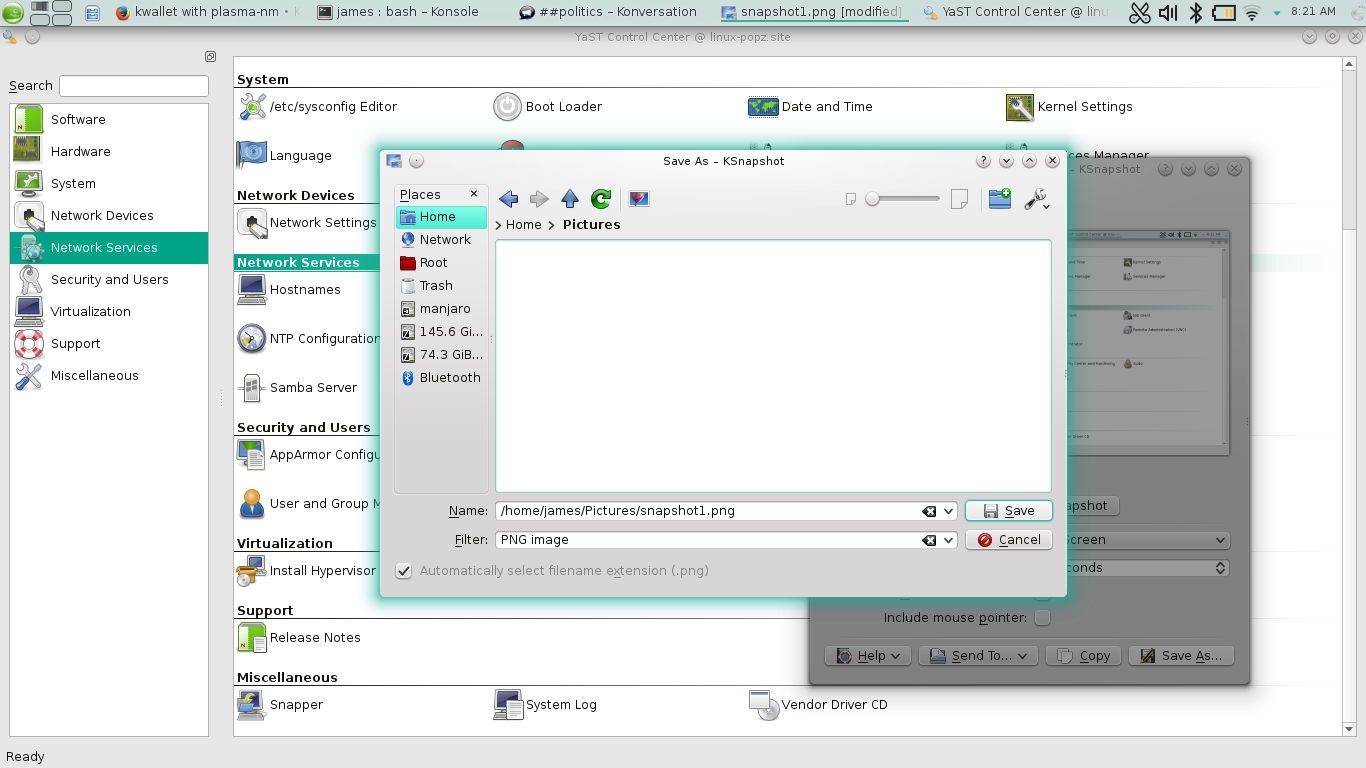Image resolution: width=1366 pixels, height=768 pixels.
Task: Click the Save As dialog help button
Action: pos(983,161)
